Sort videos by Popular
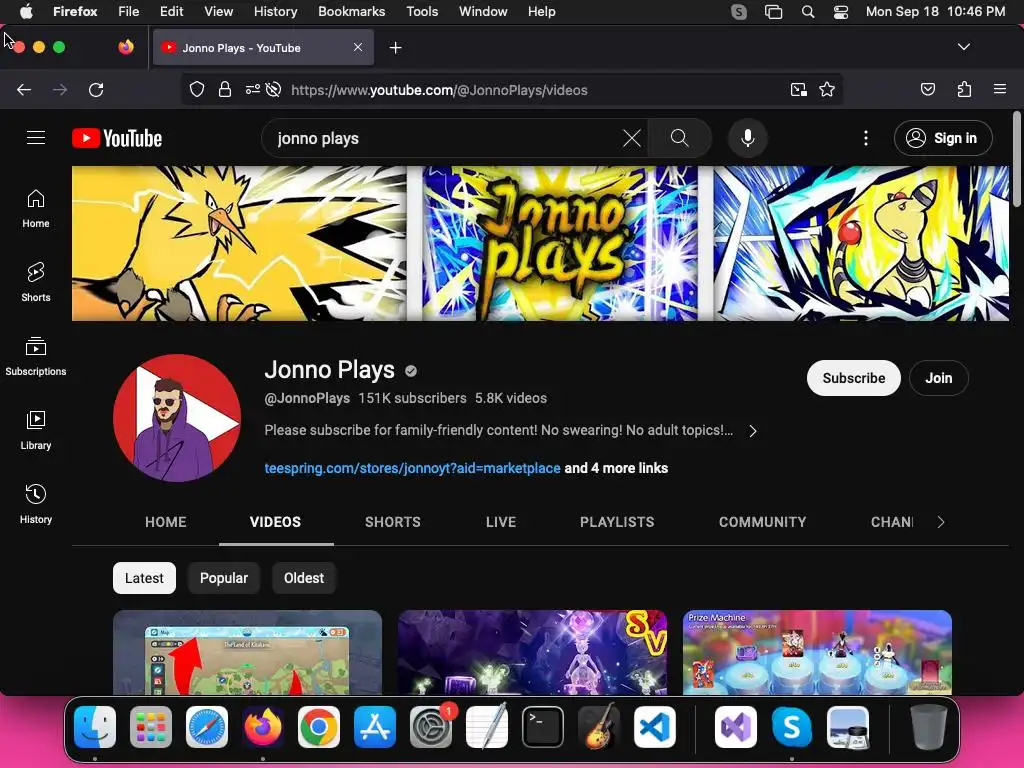The image size is (1024, 768). (x=224, y=578)
